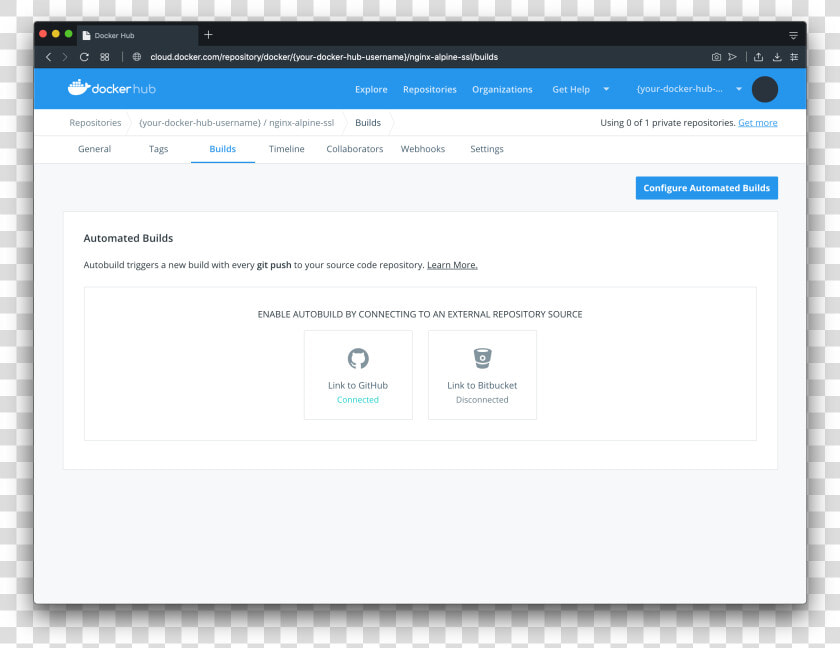Open downloads icon in browser toolbar
840x648 pixels.
[777, 57]
